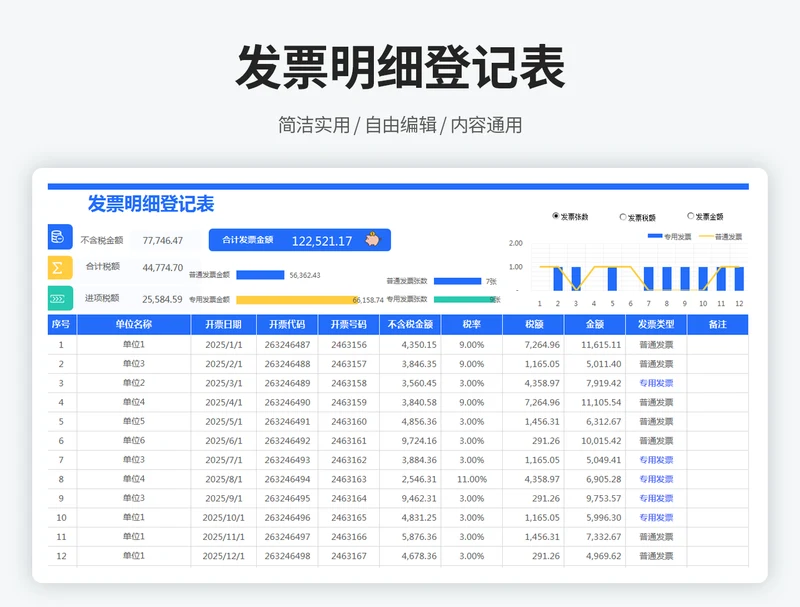The height and width of the screenshot is (607, 800).
Task: Select the 发票金额 radio button
Action: 690,216
